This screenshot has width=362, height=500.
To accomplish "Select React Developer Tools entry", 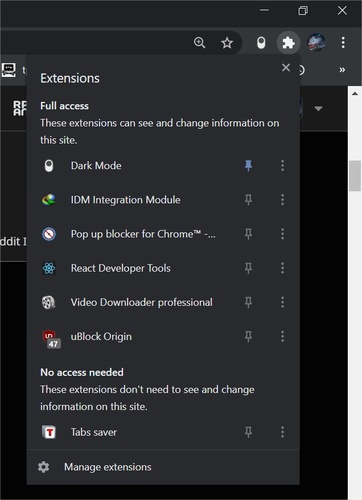I will [x=121, y=268].
